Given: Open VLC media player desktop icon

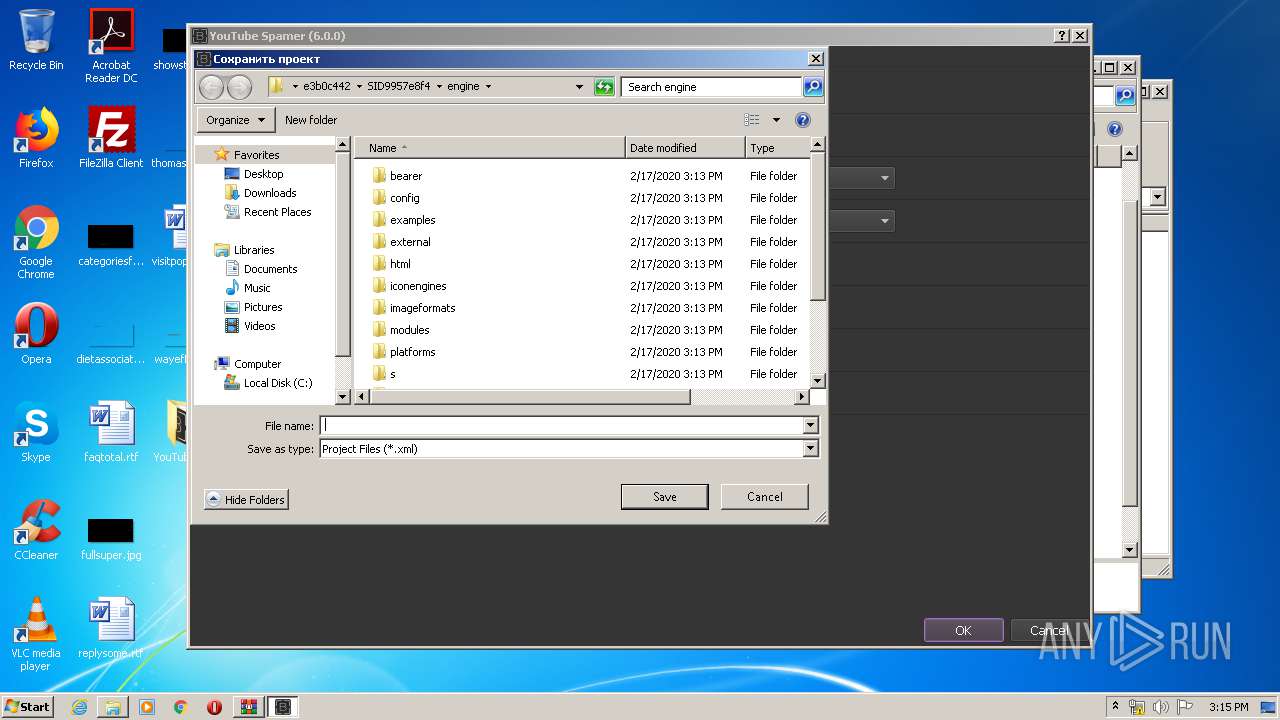Looking at the screenshot, I should pyautogui.click(x=36, y=634).
